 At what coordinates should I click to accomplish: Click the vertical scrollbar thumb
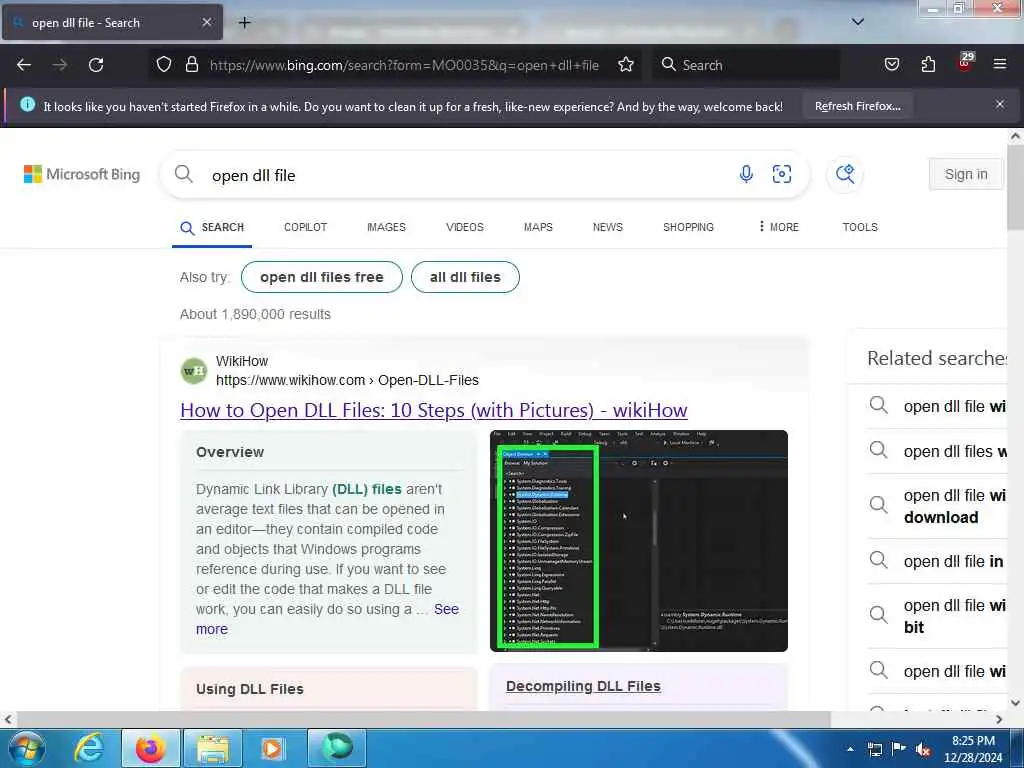(x=1015, y=187)
